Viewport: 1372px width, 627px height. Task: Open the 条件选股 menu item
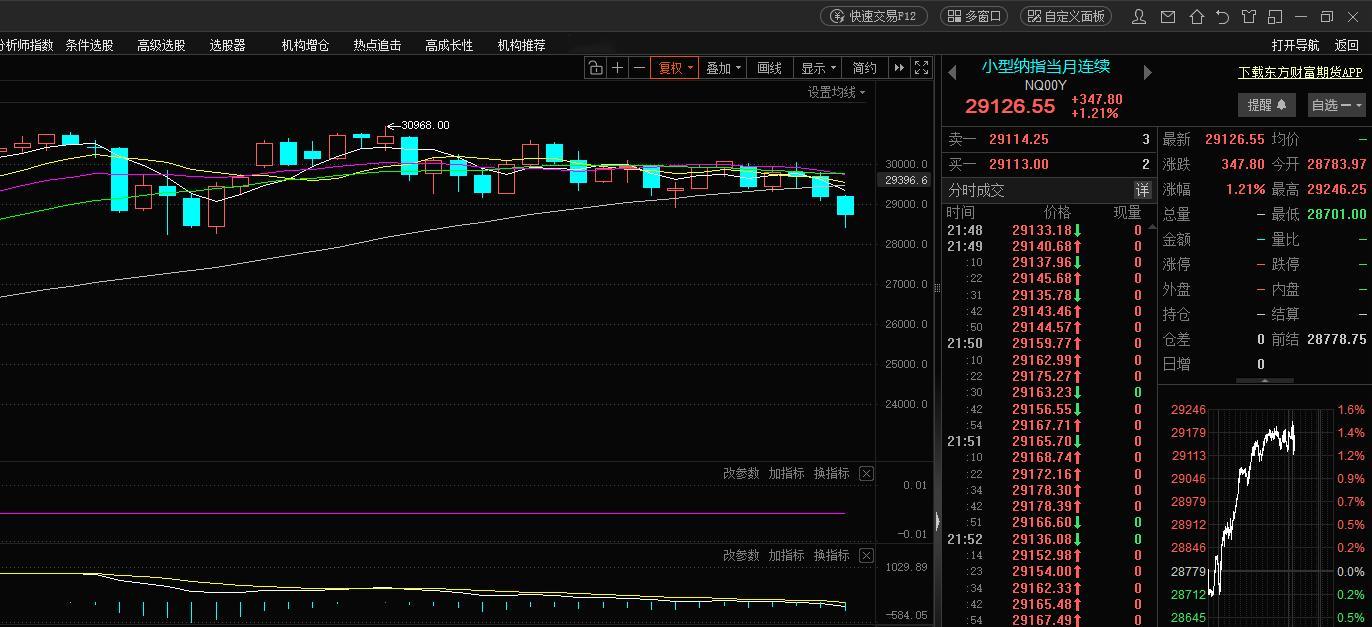coord(89,45)
